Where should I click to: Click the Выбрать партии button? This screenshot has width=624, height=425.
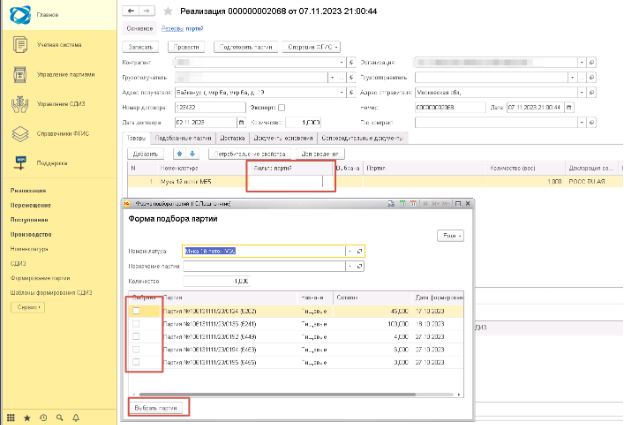(159, 408)
